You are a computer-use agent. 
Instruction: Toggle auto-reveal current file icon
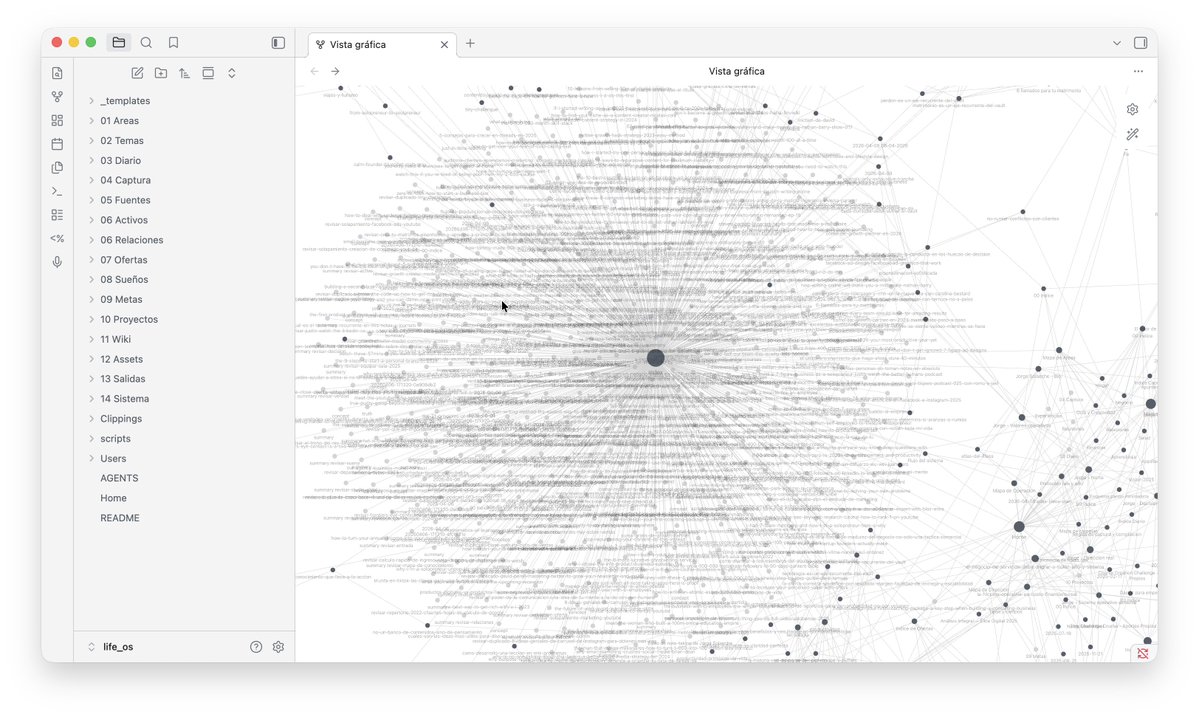pos(208,73)
